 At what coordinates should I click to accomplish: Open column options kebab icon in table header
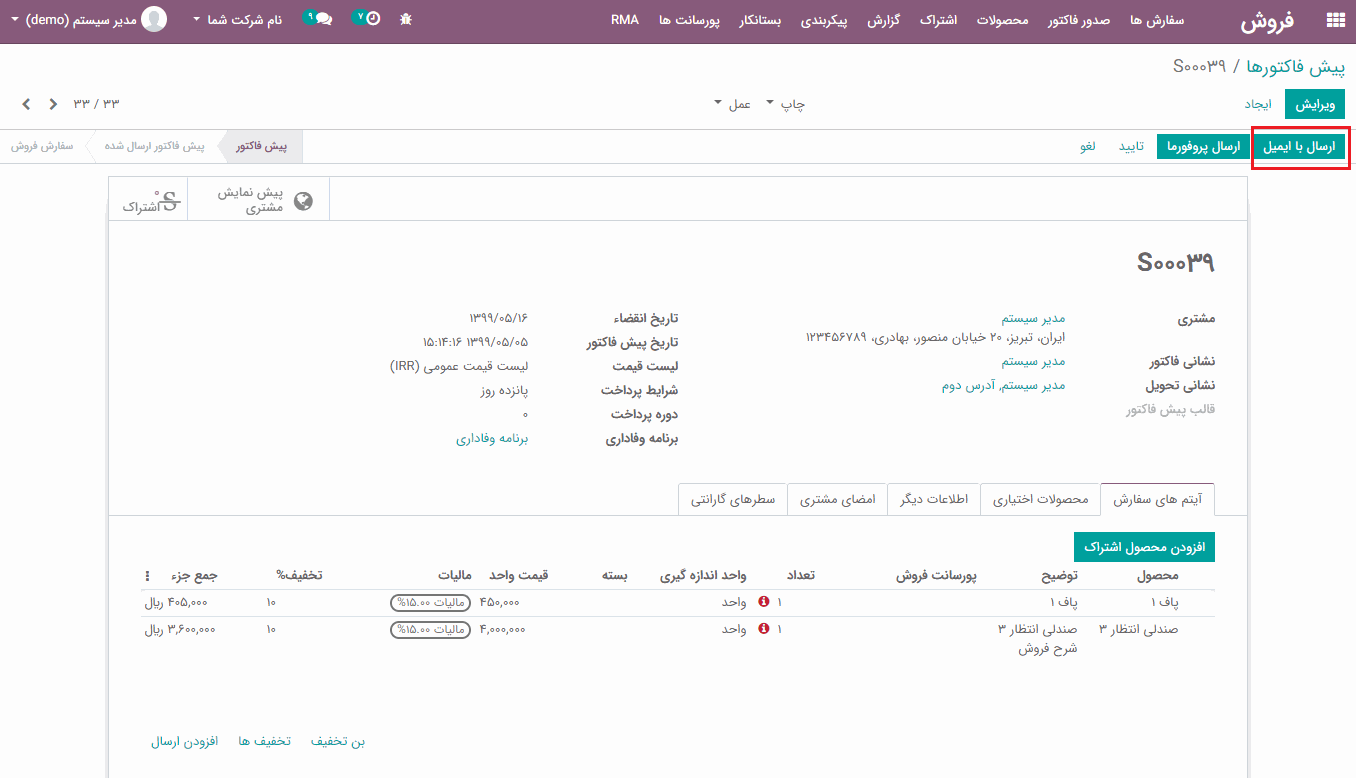(148, 576)
